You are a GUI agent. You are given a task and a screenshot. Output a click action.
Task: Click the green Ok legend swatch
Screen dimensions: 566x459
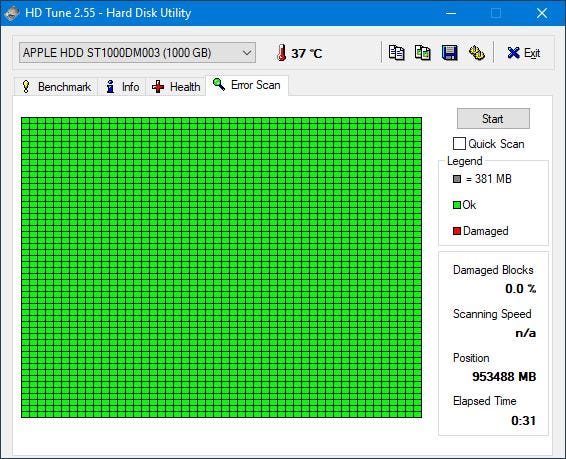pos(457,205)
